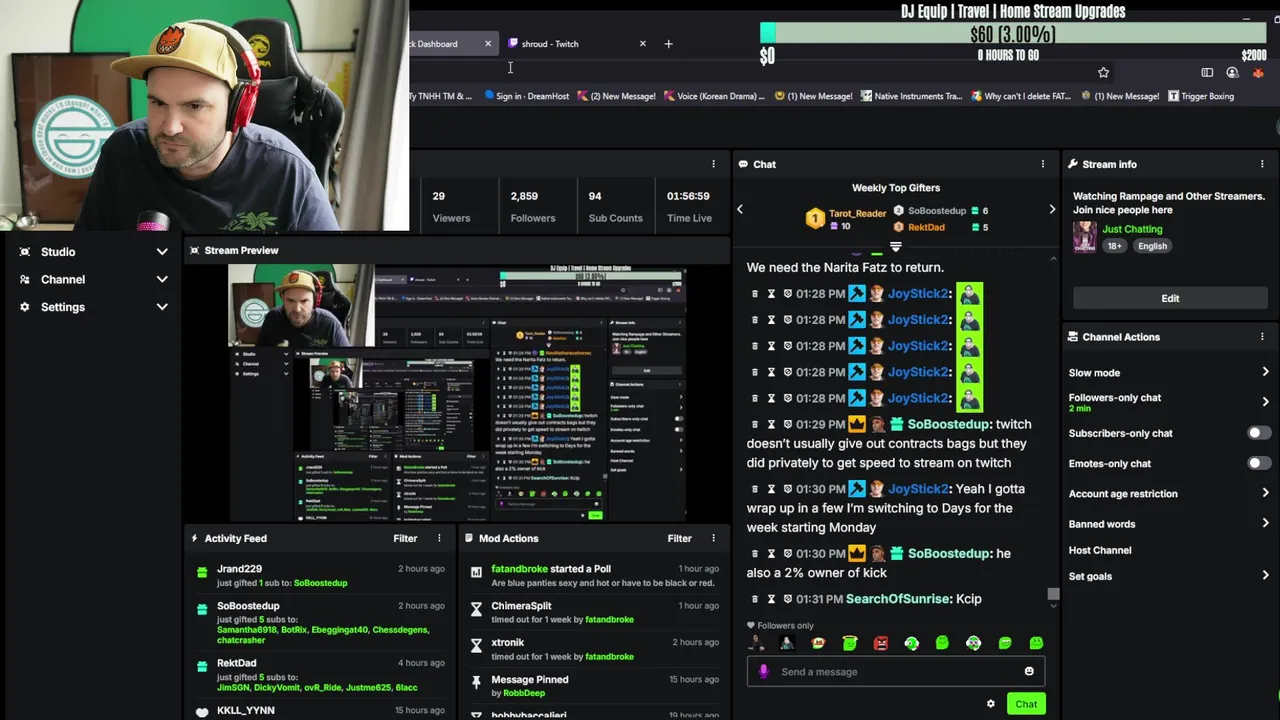Open the Just Chatting category link
The width and height of the screenshot is (1280, 720).
click(x=1132, y=229)
